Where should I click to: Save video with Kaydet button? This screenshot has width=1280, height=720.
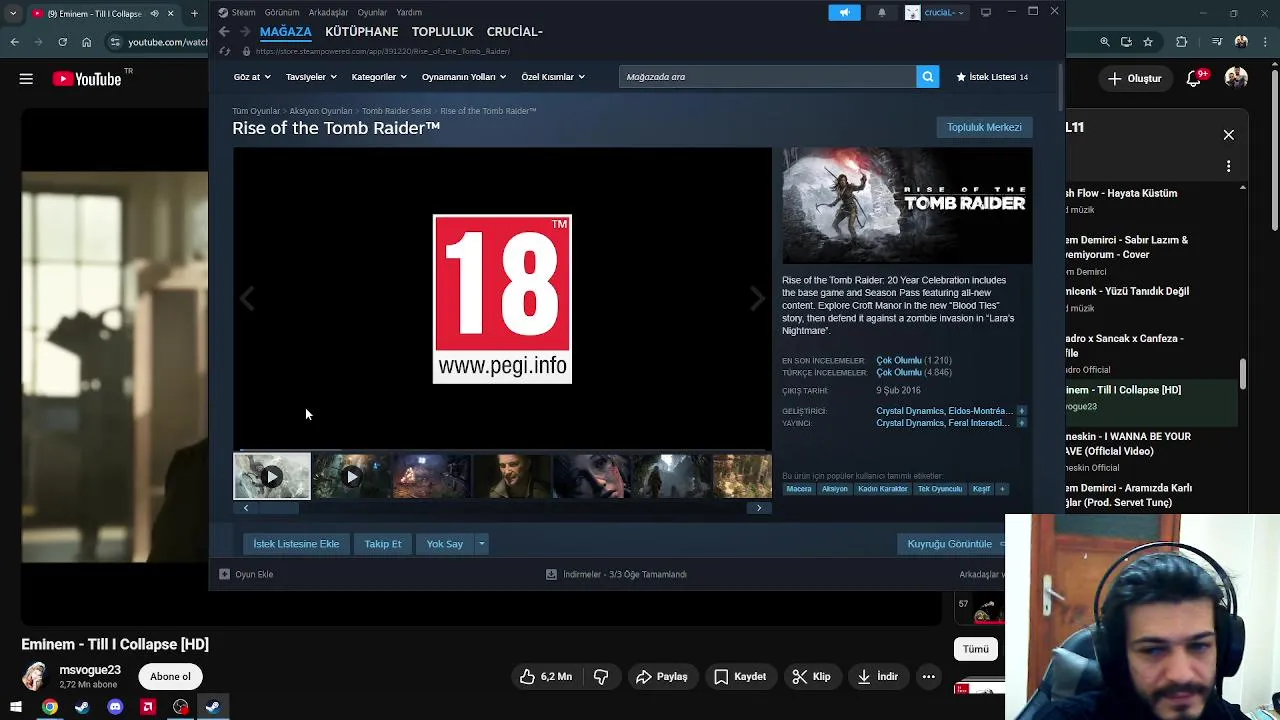(740, 677)
